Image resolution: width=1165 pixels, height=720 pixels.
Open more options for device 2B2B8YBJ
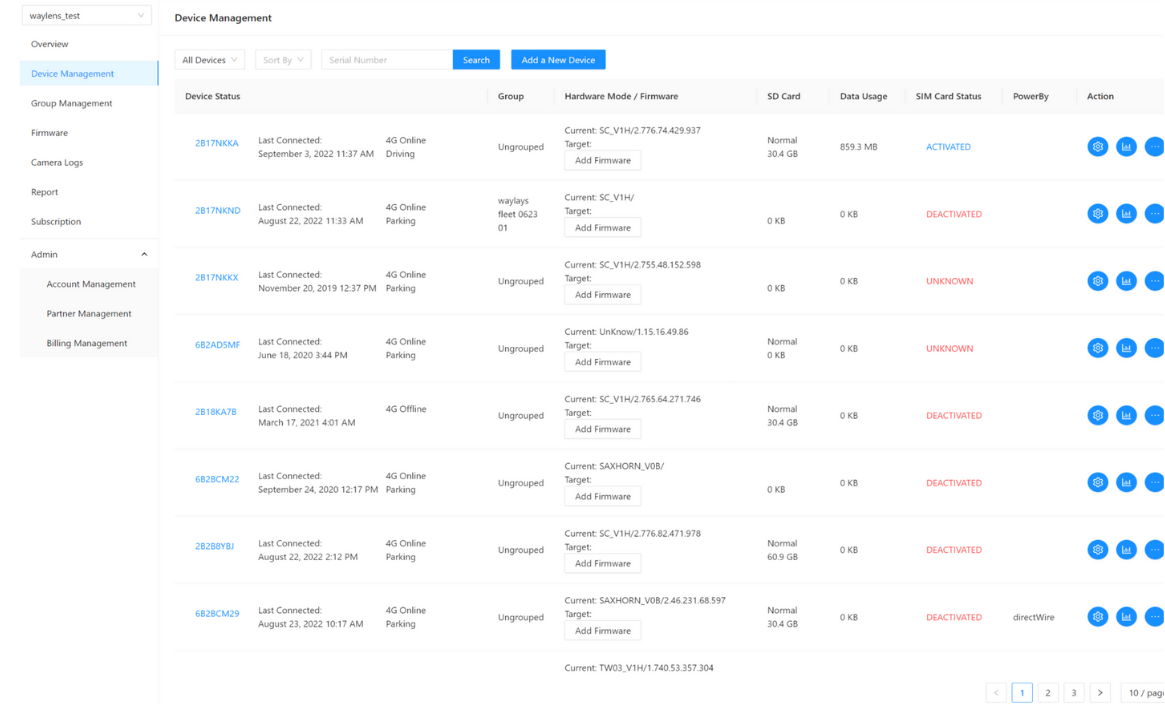[x=1155, y=550]
